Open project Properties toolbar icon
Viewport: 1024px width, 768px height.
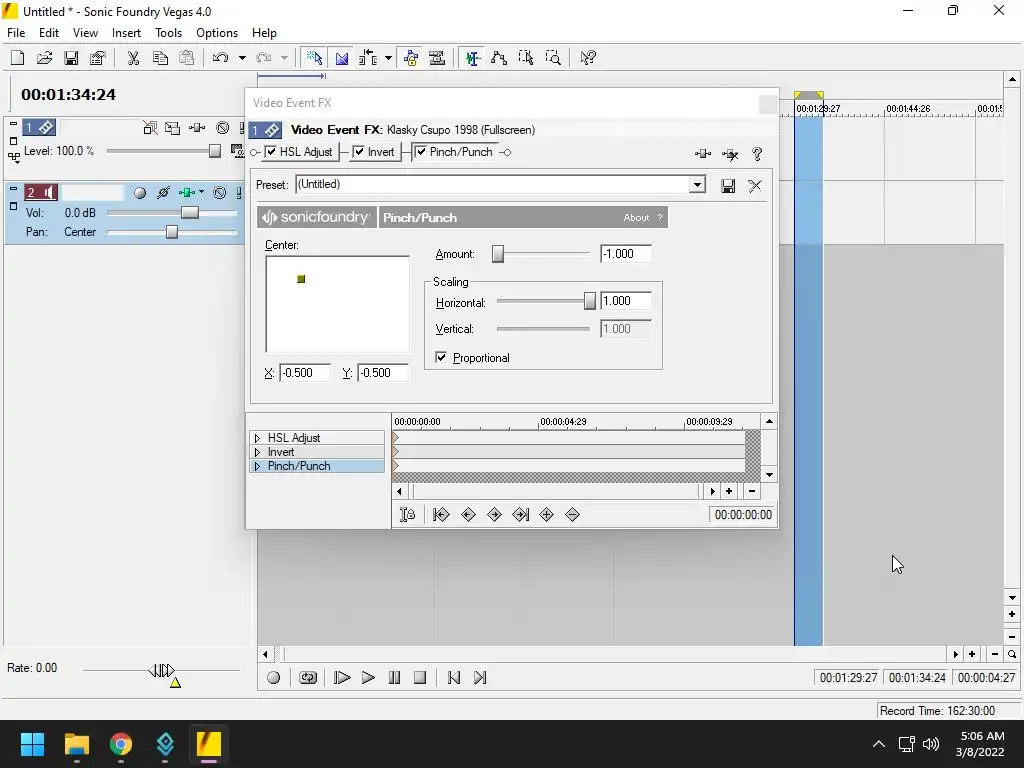pos(98,58)
